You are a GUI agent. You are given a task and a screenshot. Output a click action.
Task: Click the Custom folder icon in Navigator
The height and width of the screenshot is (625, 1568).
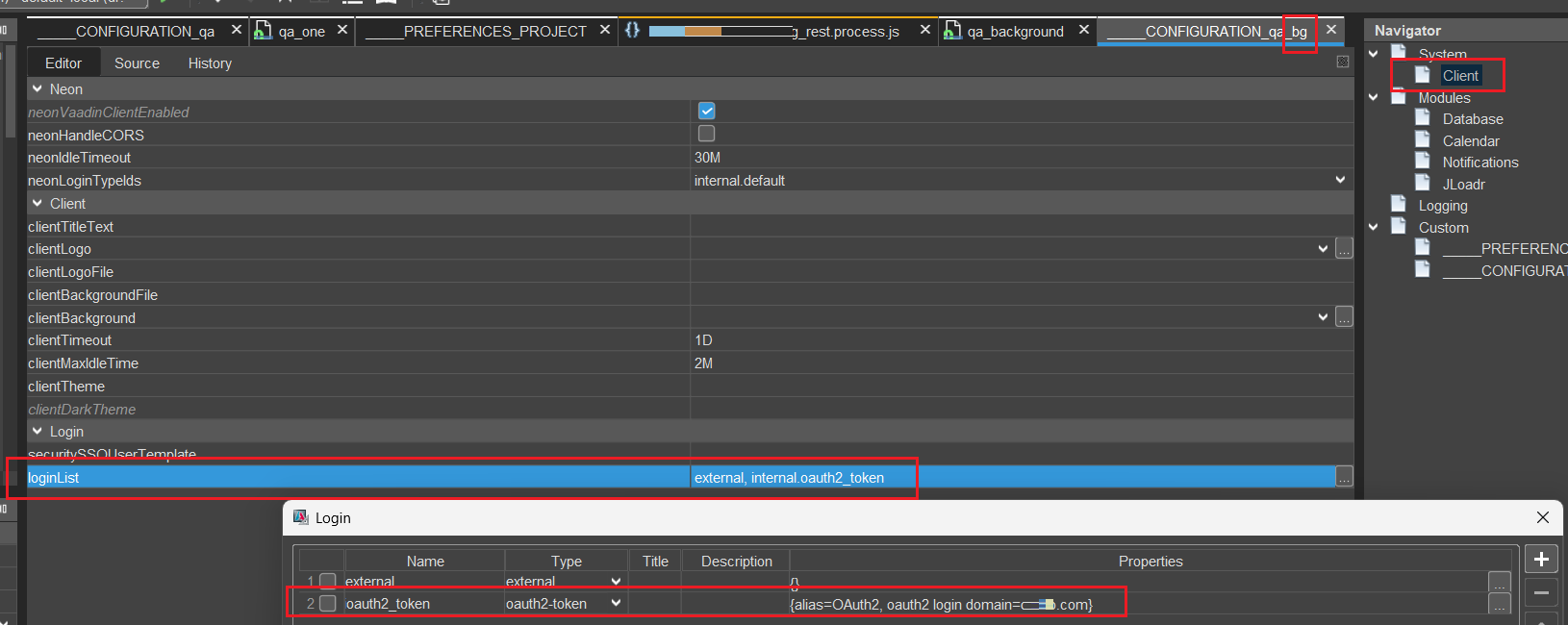pos(1399,227)
